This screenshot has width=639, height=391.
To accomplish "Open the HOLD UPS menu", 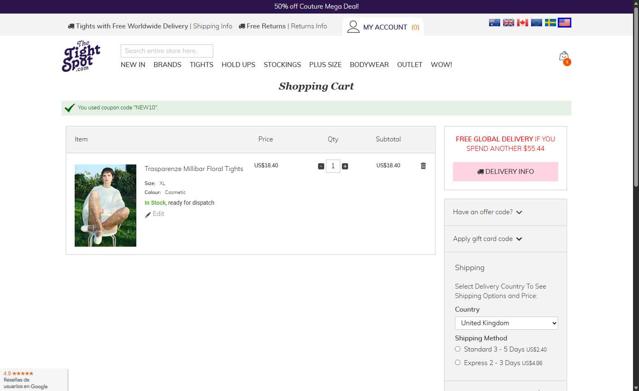I will 238,65.
